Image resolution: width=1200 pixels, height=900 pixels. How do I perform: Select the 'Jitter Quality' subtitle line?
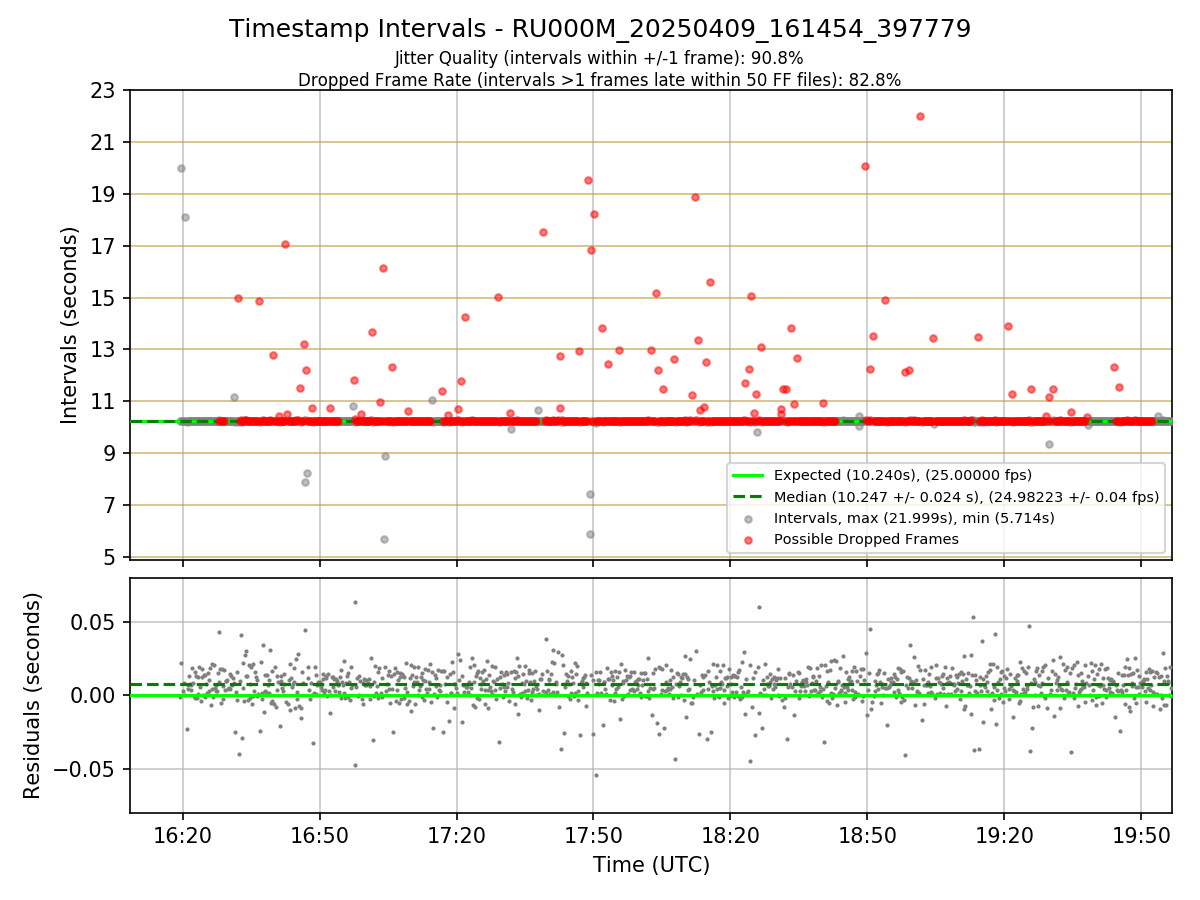point(600,59)
